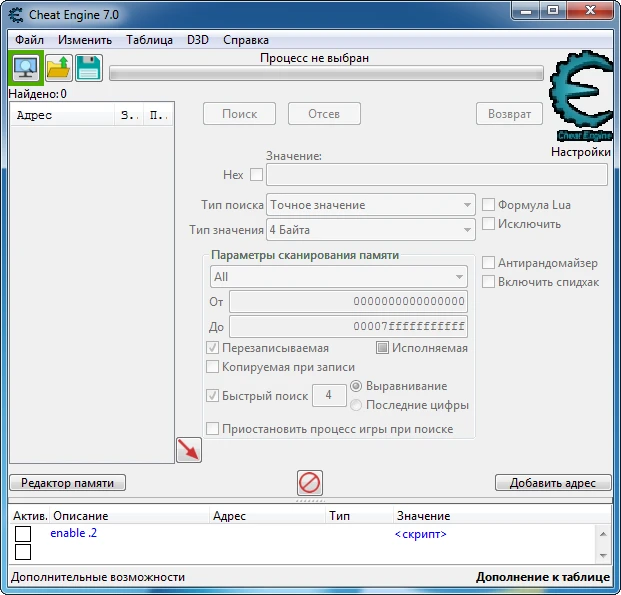This screenshot has height=595, width=621.
Task: Toggle the Hex checkbox
Action: (256, 174)
